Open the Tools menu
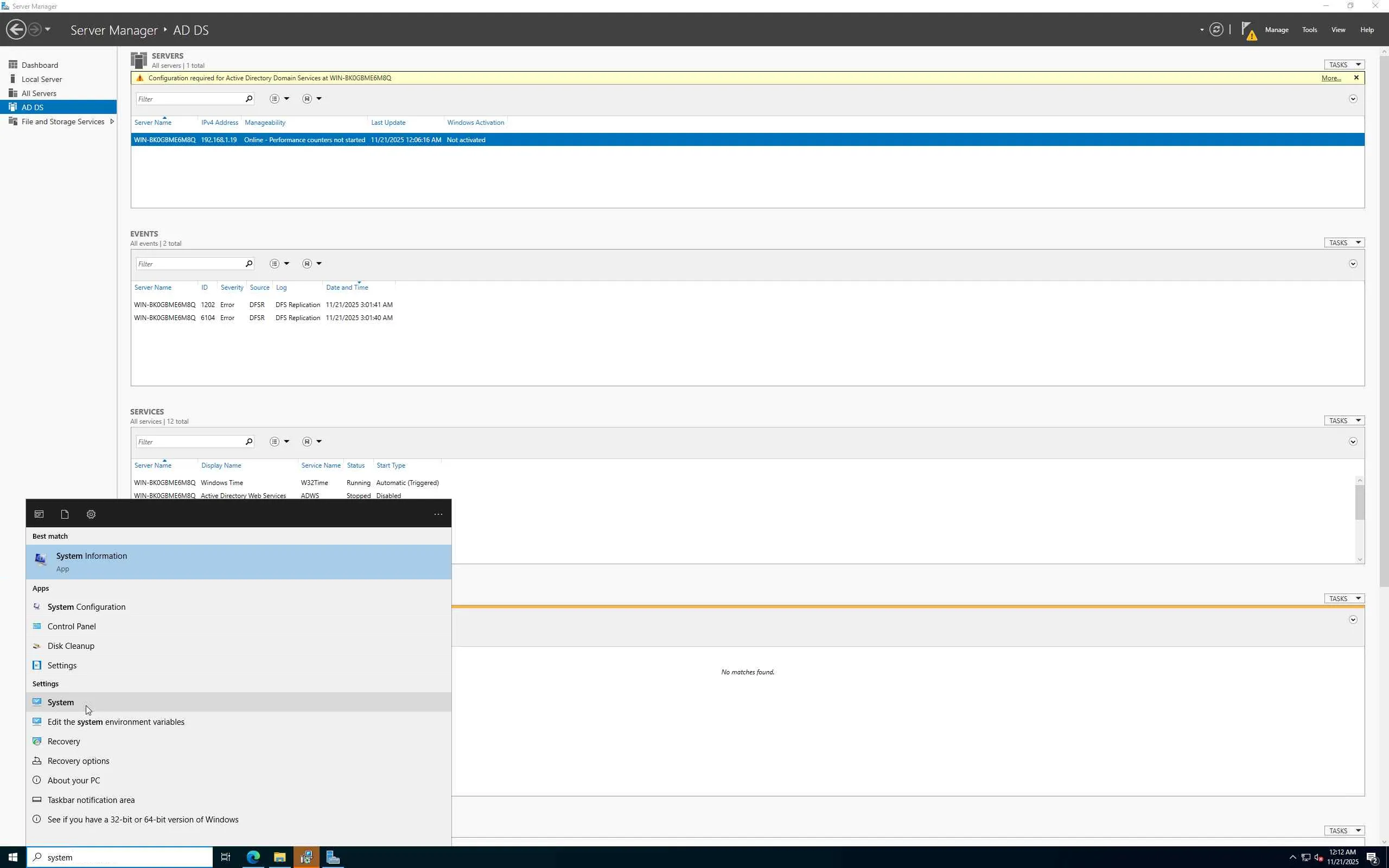Image resolution: width=1389 pixels, height=868 pixels. tap(1309, 30)
